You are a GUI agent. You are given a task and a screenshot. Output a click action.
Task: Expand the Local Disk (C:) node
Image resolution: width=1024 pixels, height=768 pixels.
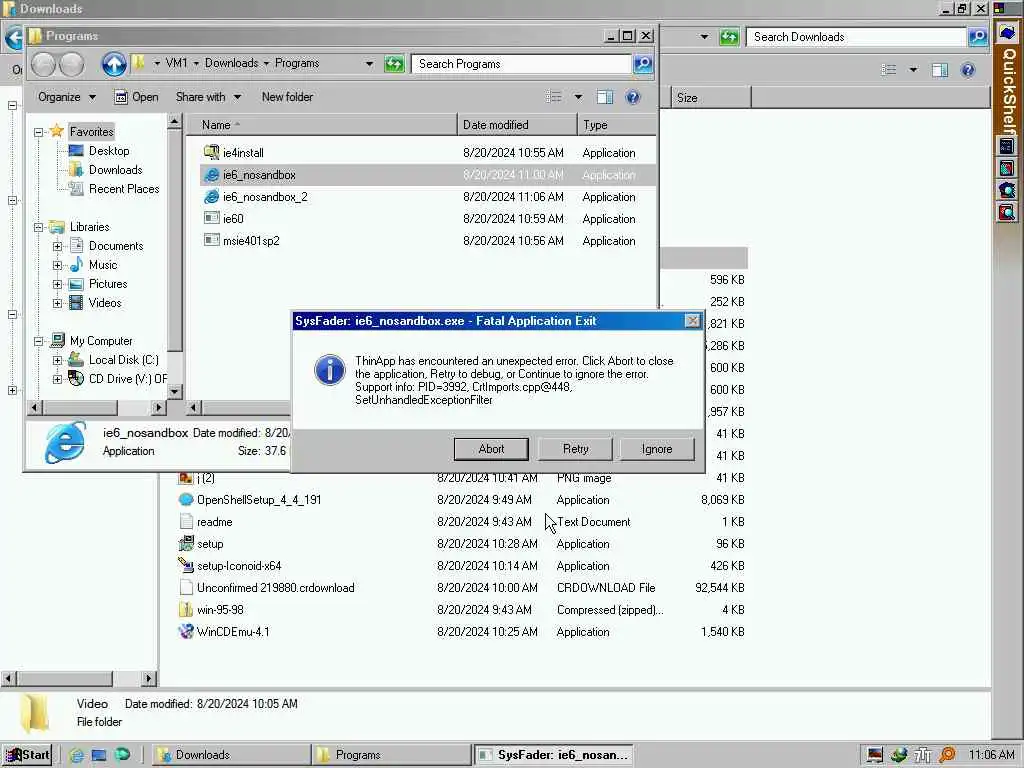(x=57, y=360)
